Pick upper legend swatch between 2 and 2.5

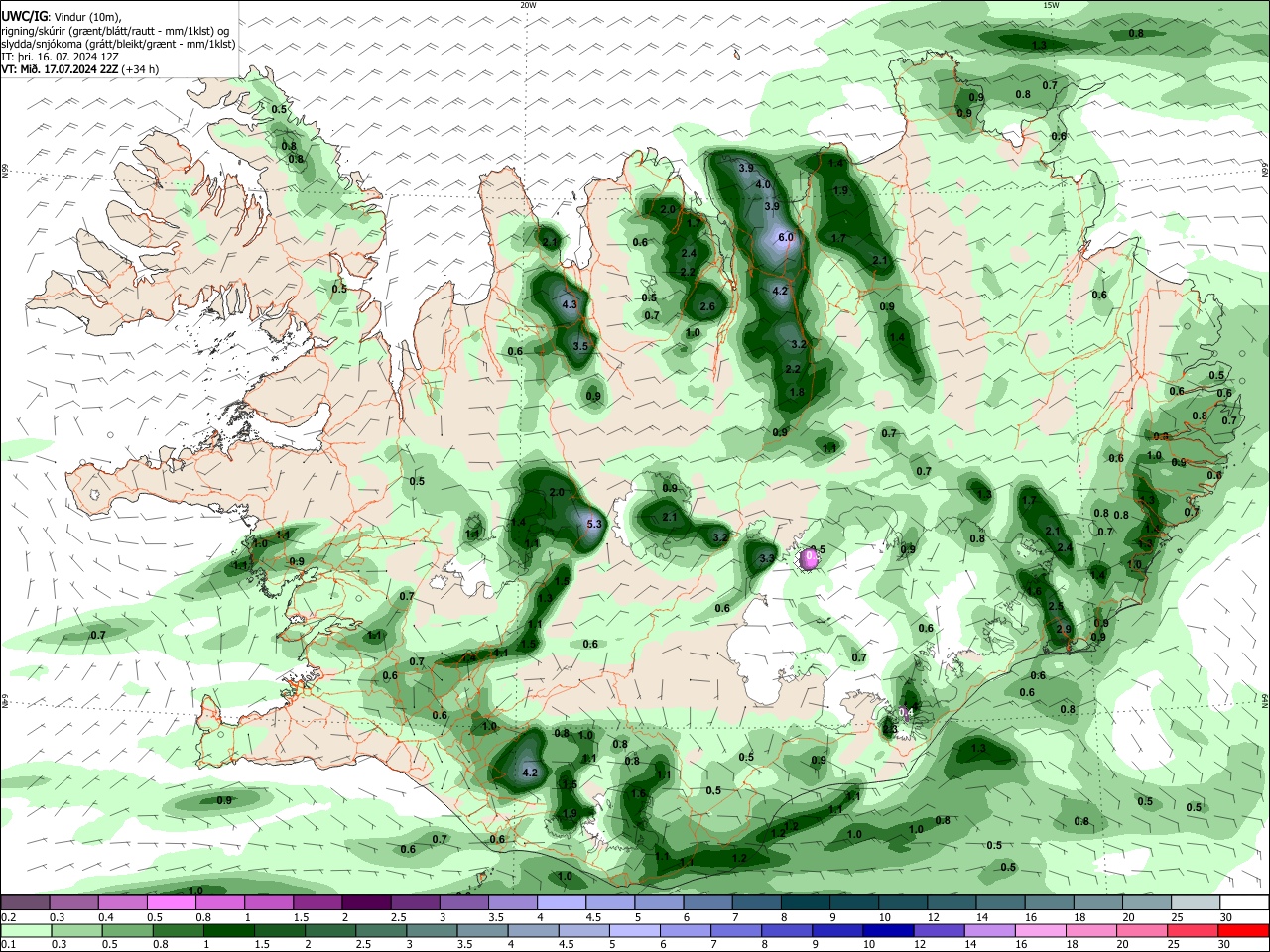pos(366,902)
